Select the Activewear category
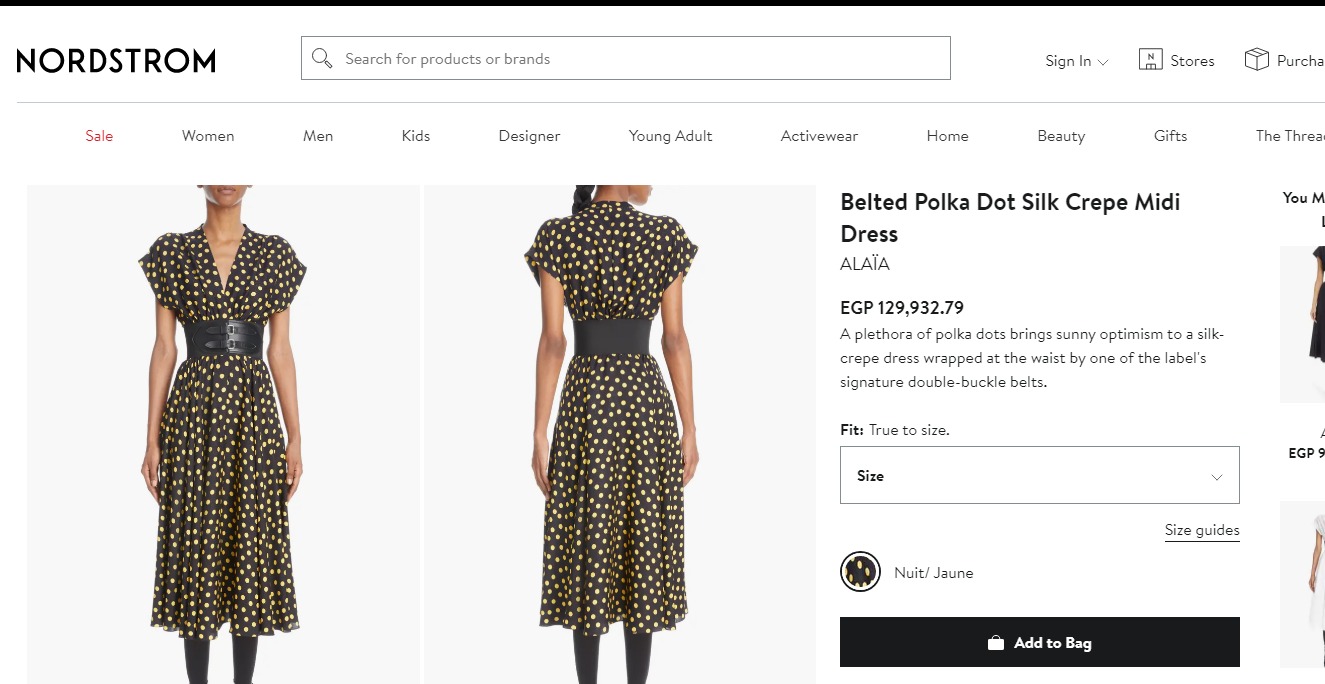The height and width of the screenshot is (684, 1325). [819, 136]
